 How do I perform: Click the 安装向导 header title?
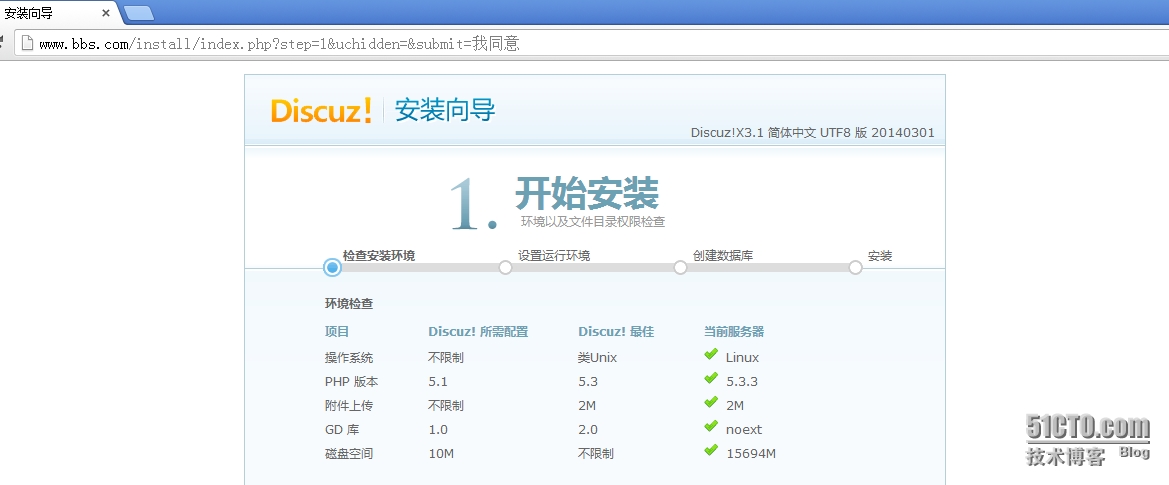tap(445, 110)
